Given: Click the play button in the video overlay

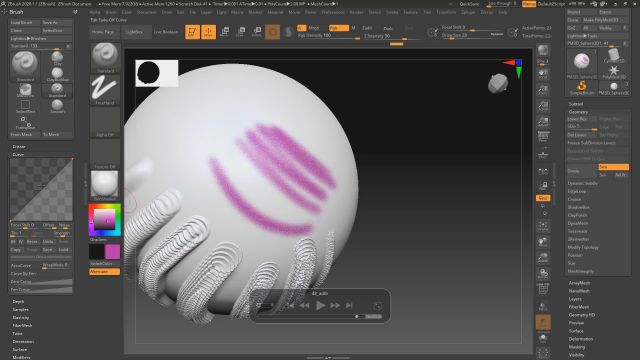Looking at the screenshot, I should point(320,305).
